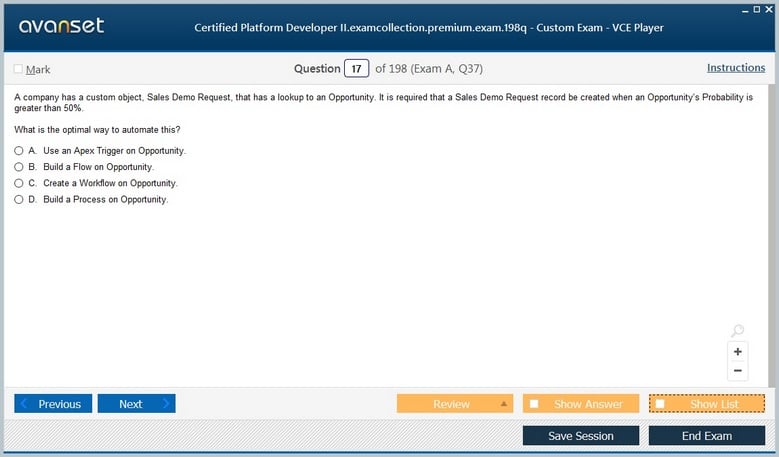Open the Instructions link
This screenshot has height=457, width=779.
[736, 68]
